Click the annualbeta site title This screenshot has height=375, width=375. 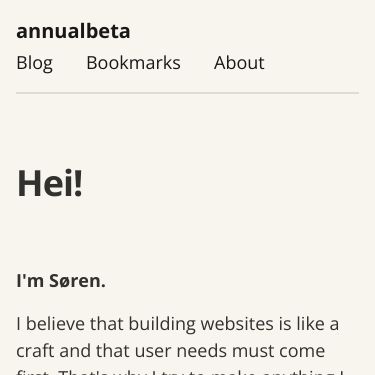pyautogui.click(x=73, y=31)
